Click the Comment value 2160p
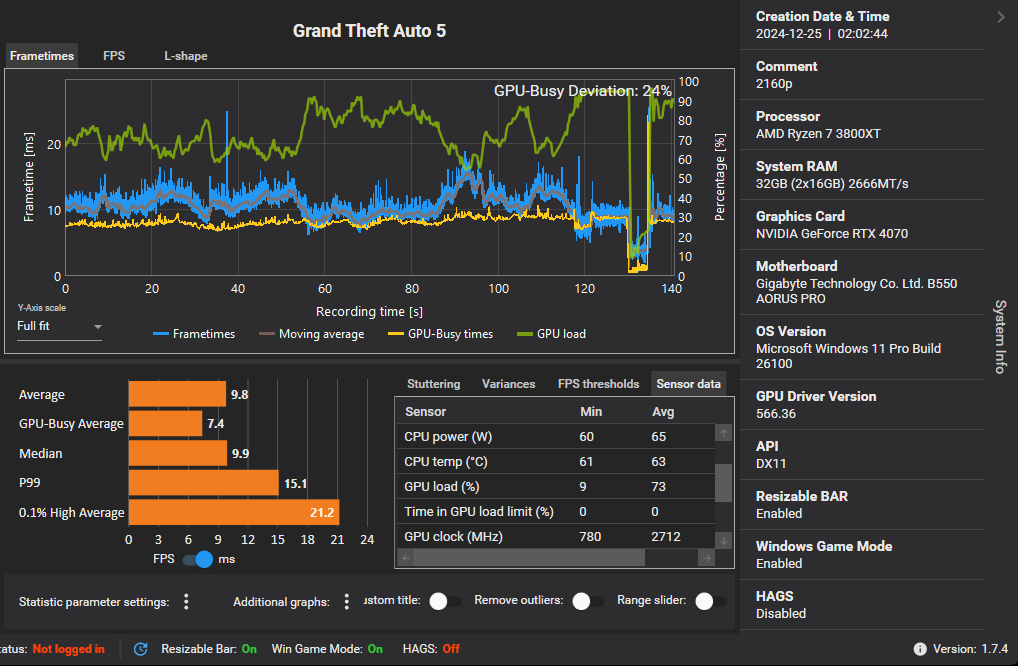Viewport: 1018px width, 666px height. [774, 84]
